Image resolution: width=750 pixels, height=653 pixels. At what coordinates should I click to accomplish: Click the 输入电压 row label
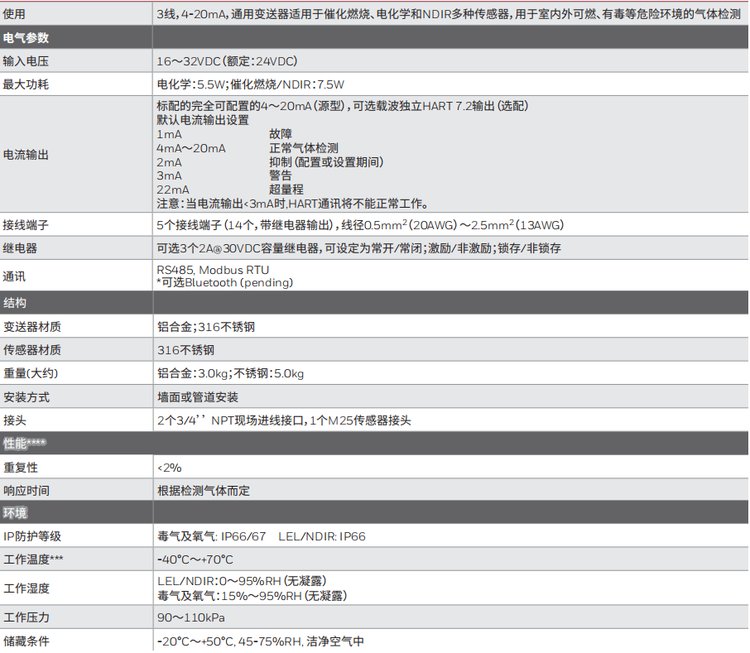27,61
